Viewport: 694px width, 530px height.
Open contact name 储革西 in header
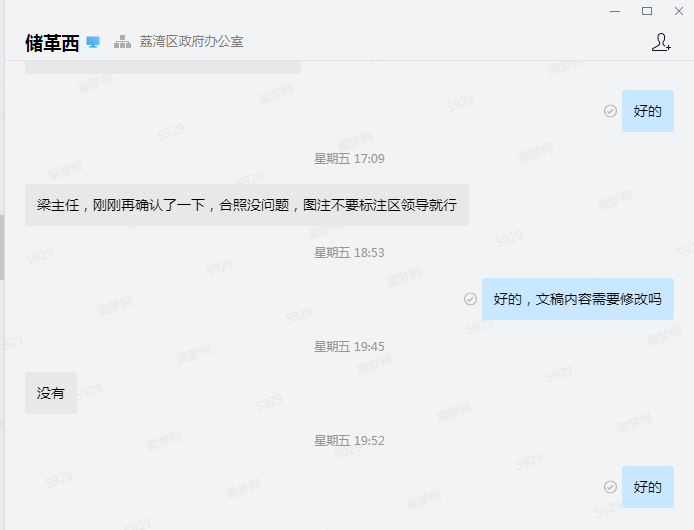[x=52, y=43]
